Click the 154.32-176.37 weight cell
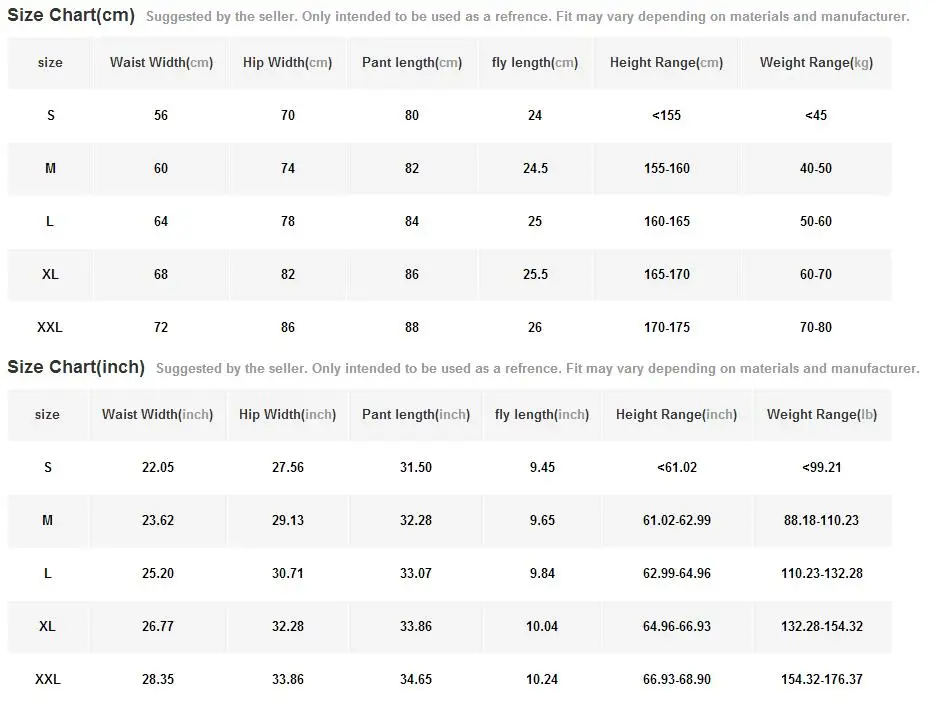The image size is (934, 707). click(x=821, y=679)
